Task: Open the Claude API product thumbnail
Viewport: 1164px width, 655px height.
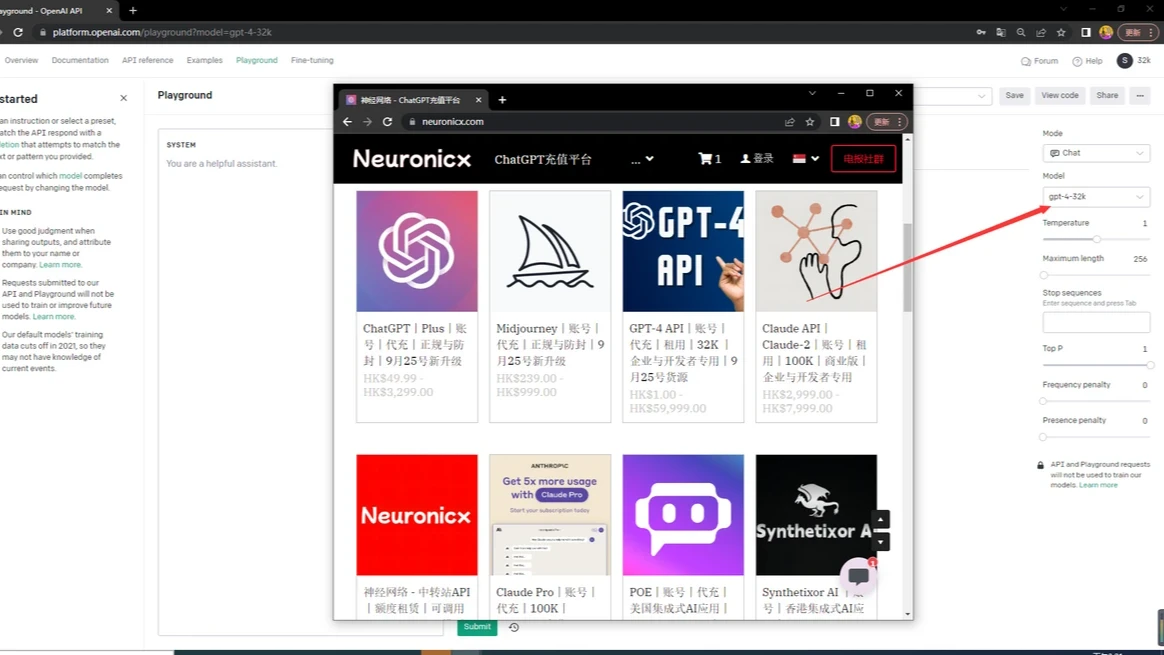Action: coord(816,251)
